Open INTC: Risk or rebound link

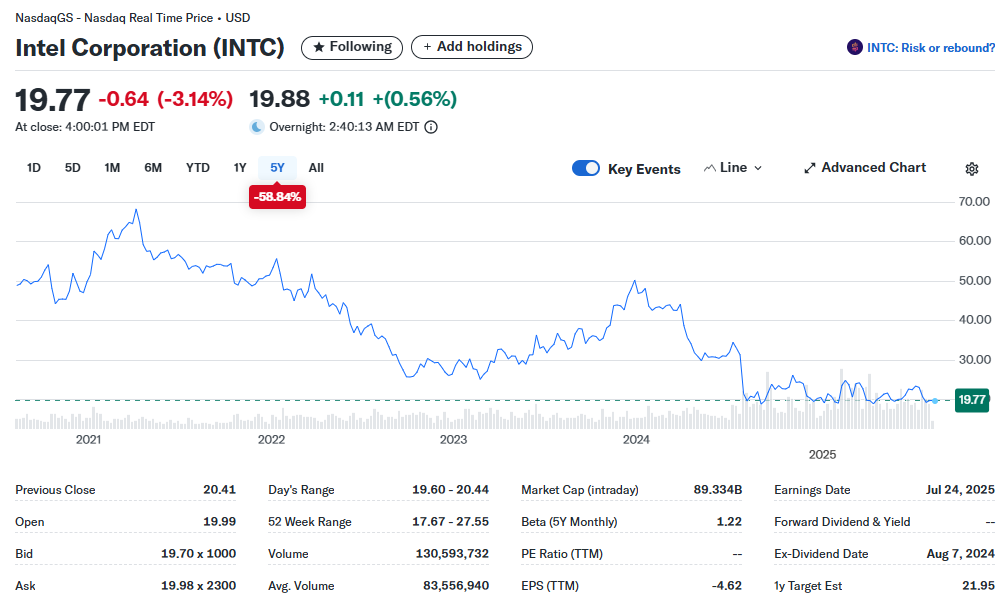pyautogui.click(x=930, y=48)
